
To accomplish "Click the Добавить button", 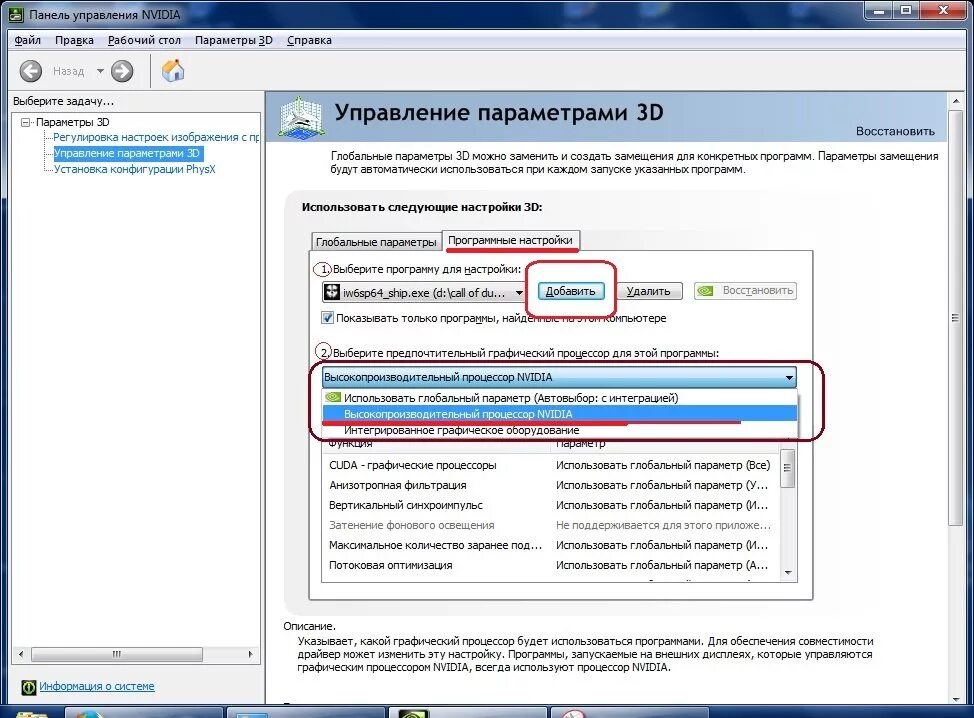I will (570, 291).
